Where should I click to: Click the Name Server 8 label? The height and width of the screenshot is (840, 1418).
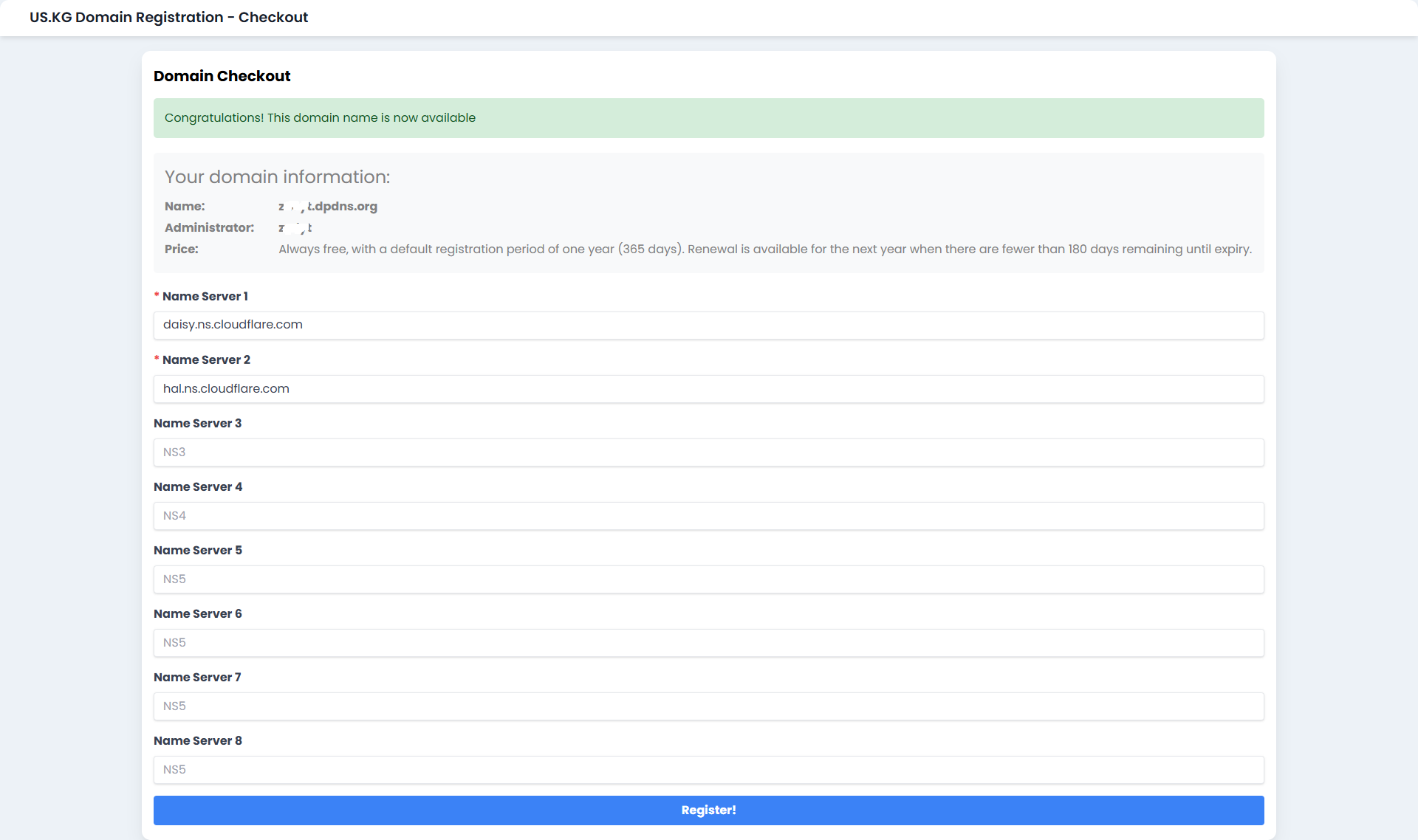pyautogui.click(x=197, y=740)
